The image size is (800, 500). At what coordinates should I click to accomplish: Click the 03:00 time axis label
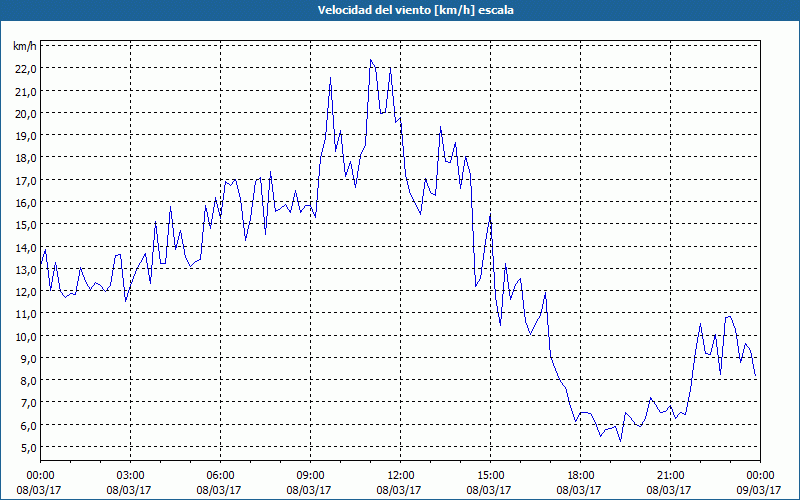click(x=130, y=476)
